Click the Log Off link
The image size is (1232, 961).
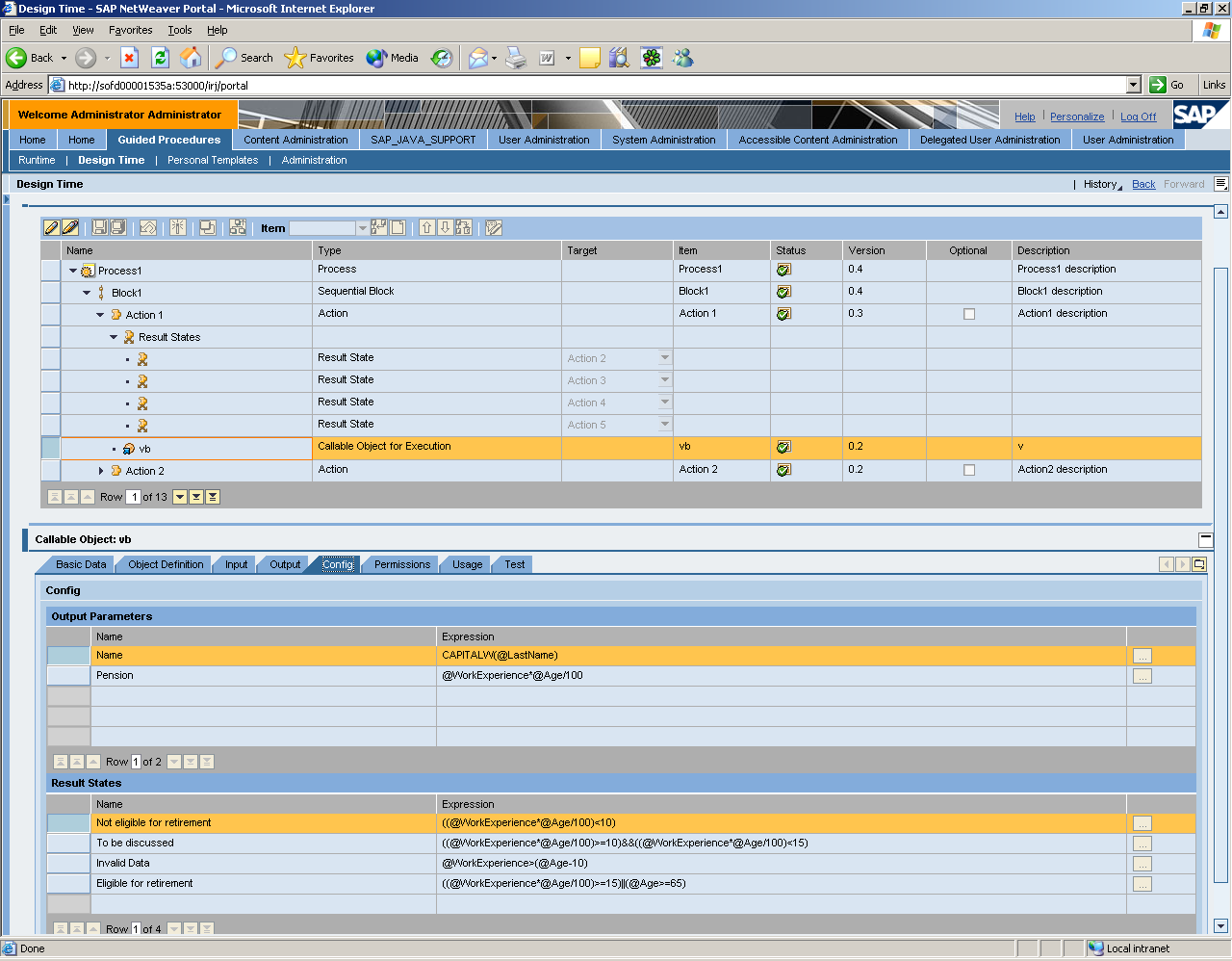1138,117
